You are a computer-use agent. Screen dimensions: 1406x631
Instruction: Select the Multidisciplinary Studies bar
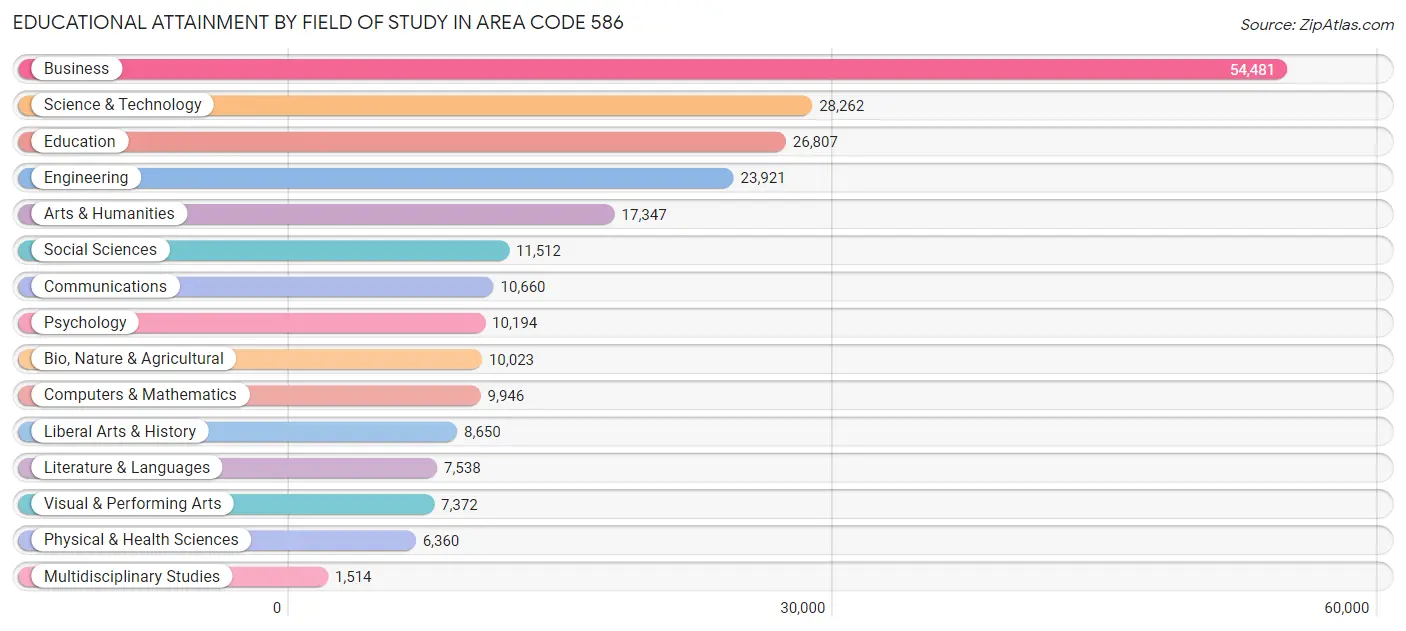point(280,576)
